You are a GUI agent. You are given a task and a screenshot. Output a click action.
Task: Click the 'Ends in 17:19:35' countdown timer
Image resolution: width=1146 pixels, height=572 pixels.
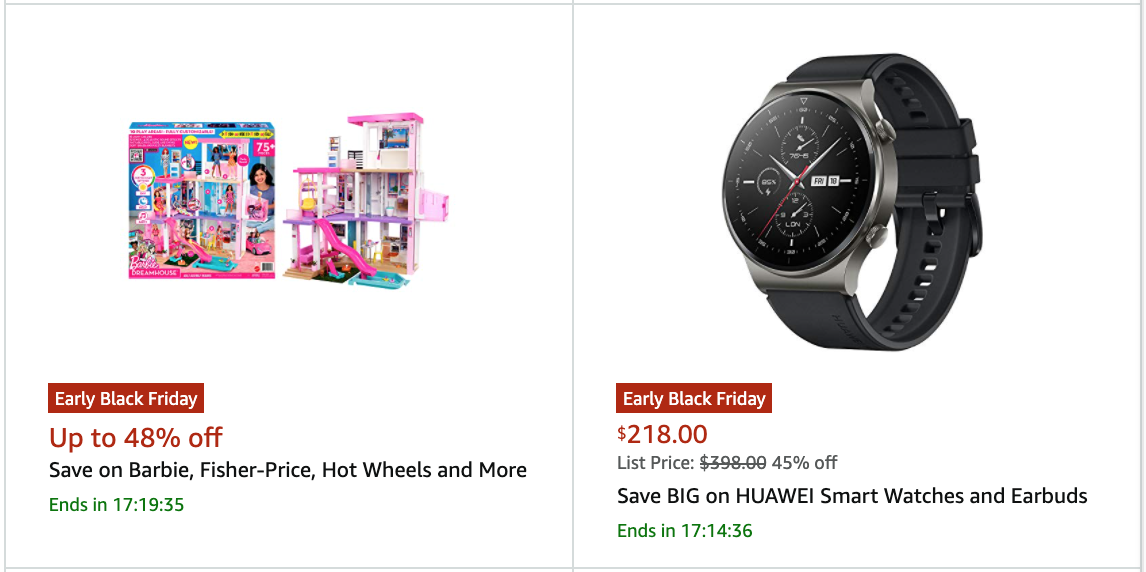[x=117, y=504]
